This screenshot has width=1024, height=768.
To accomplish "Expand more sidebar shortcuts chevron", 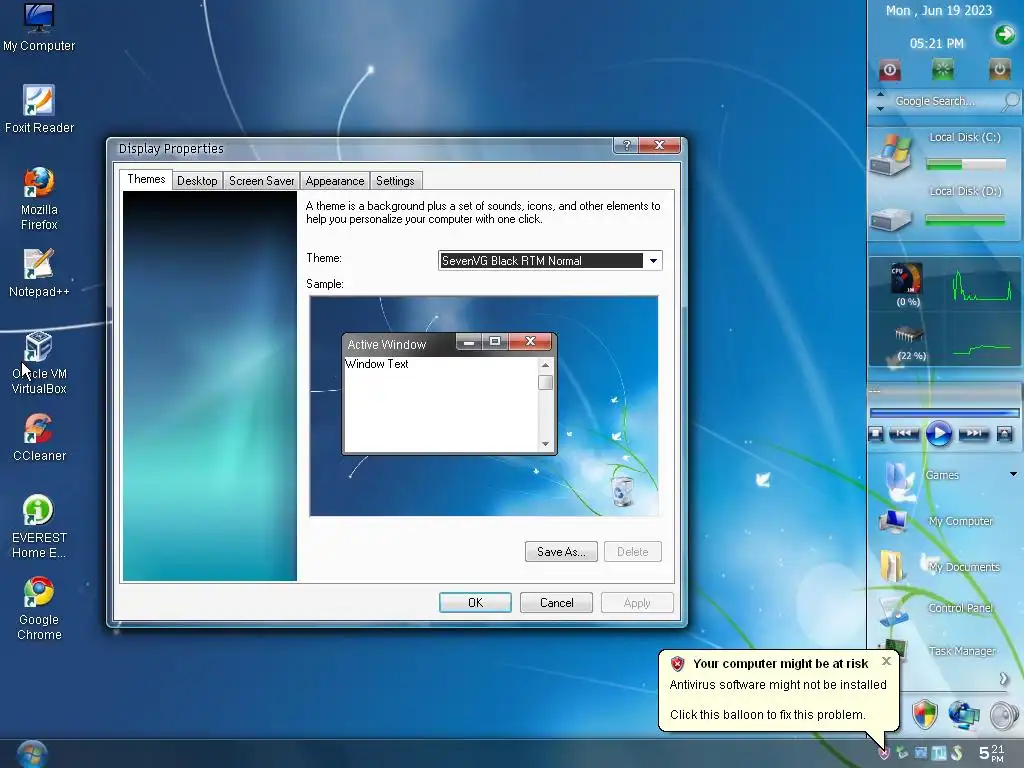I will click(1004, 679).
